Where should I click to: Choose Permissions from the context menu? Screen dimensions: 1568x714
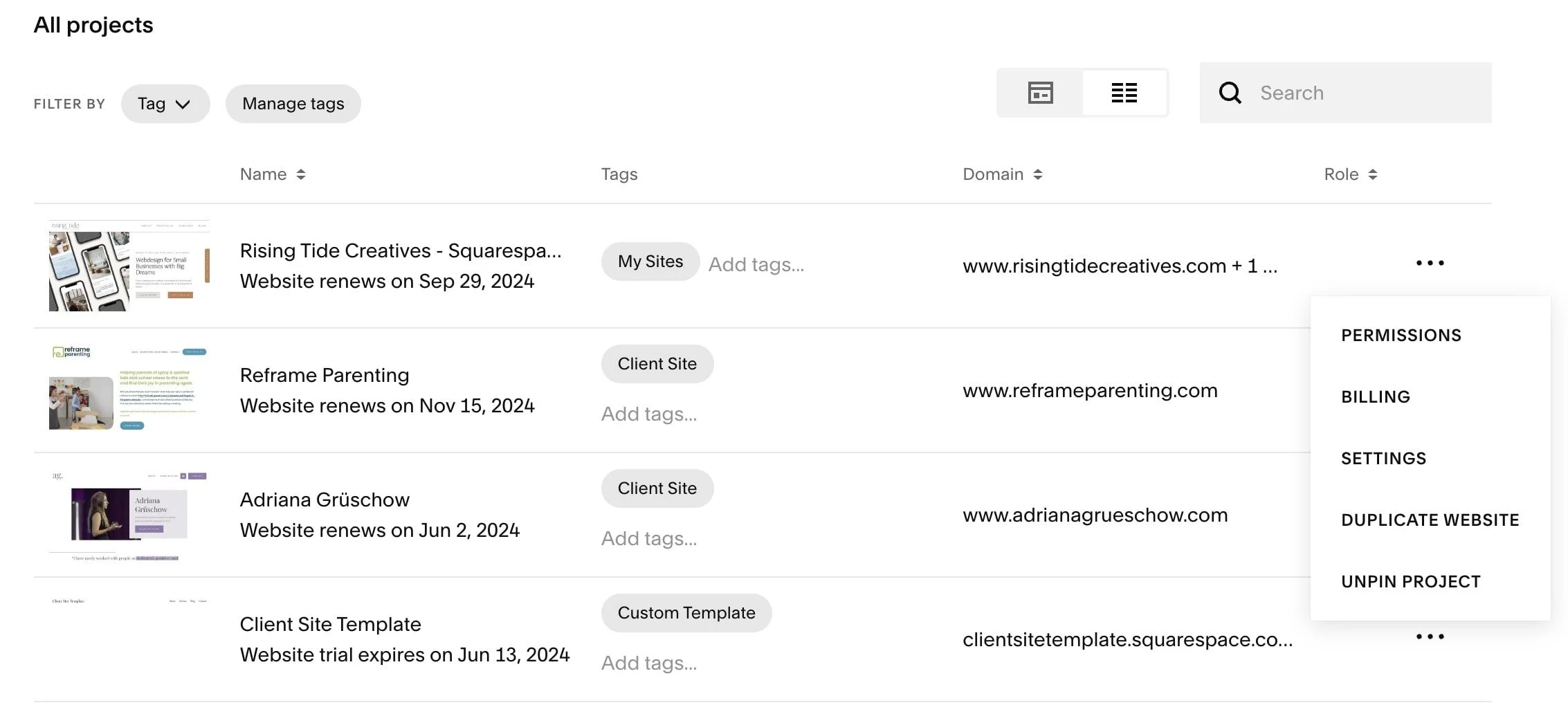1401,336
